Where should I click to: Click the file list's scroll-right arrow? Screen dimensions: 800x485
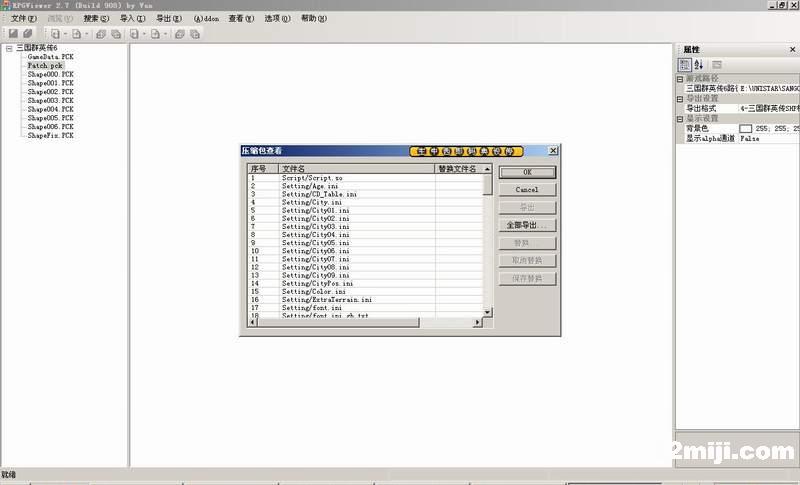click(x=478, y=322)
